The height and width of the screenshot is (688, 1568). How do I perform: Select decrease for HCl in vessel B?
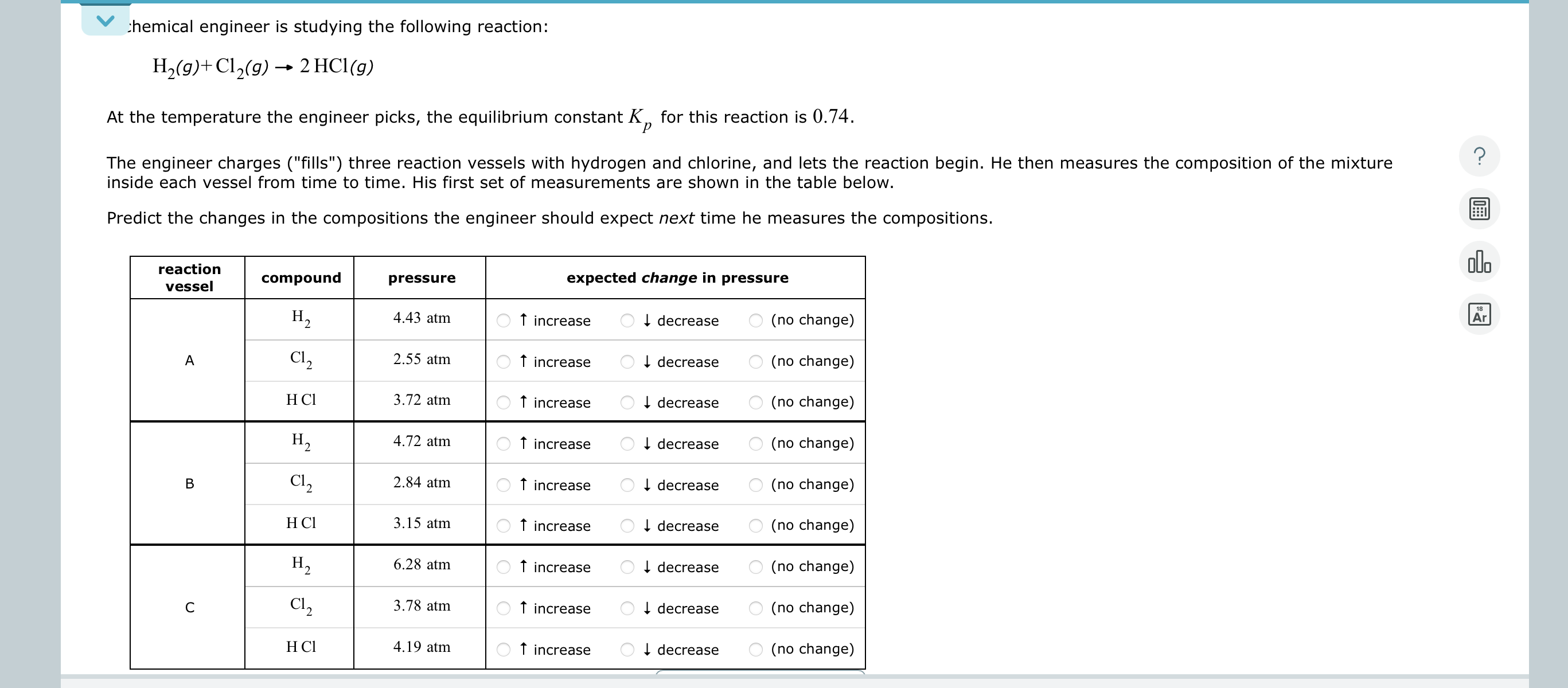click(627, 526)
